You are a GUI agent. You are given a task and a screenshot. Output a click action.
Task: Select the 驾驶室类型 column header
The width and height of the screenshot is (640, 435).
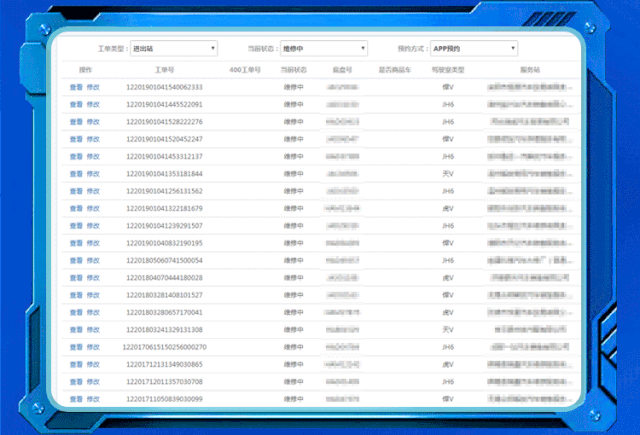click(448, 70)
